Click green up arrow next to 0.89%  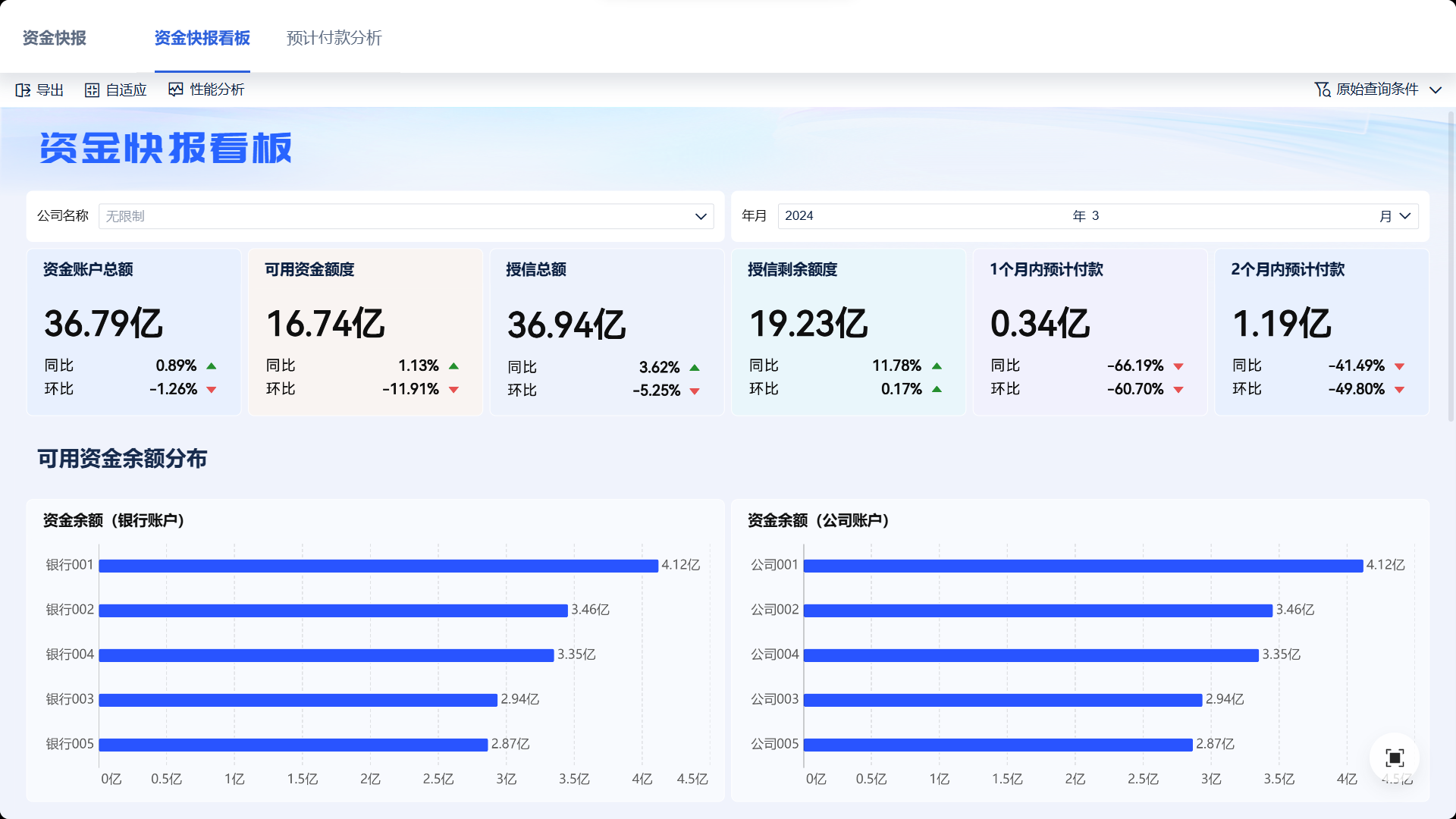coord(212,366)
